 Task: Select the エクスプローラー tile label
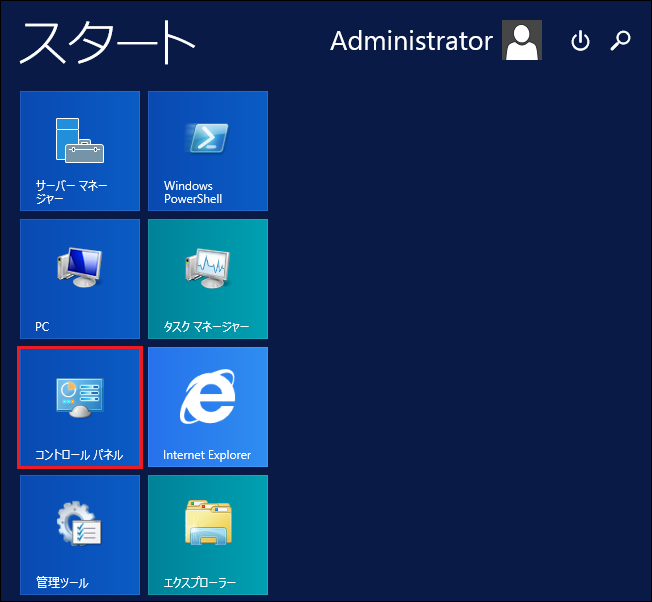pos(200,582)
